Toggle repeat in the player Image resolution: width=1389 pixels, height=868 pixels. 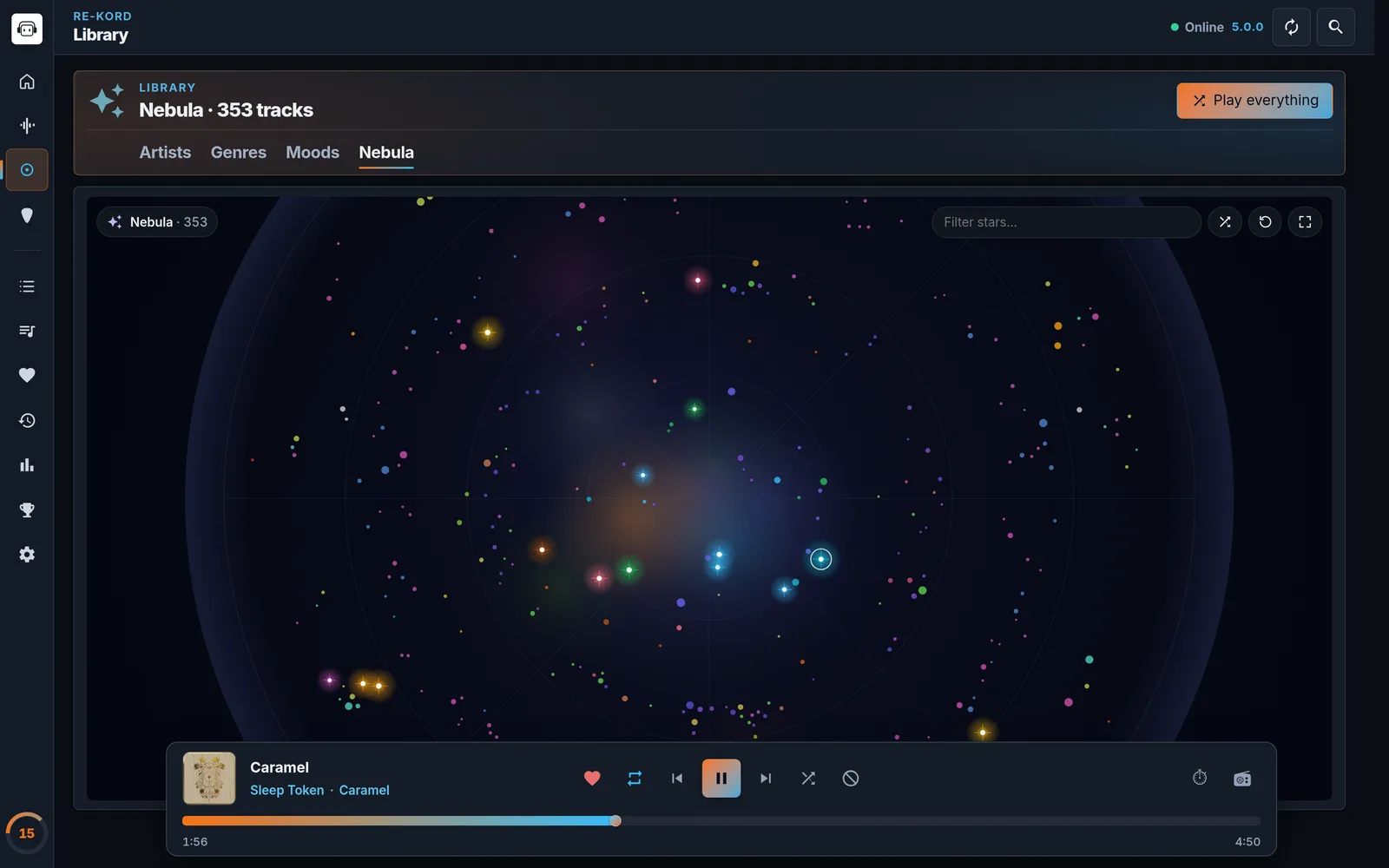coord(635,779)
